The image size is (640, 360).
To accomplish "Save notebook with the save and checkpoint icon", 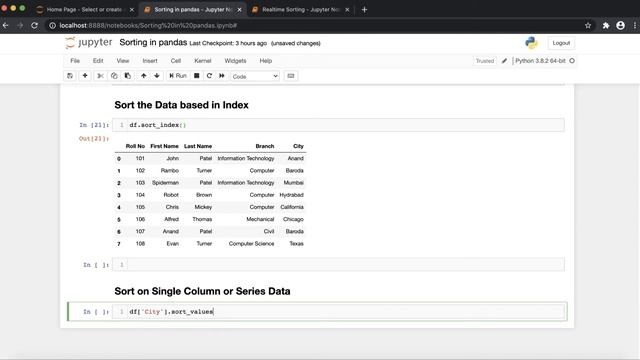I will pos(70,76).
